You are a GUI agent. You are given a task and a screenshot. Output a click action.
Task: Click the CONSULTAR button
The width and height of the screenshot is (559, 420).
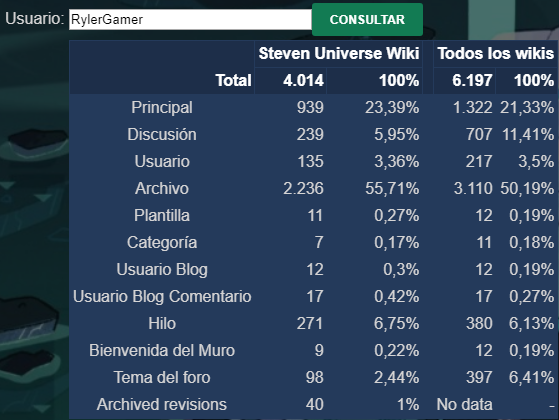367,20
